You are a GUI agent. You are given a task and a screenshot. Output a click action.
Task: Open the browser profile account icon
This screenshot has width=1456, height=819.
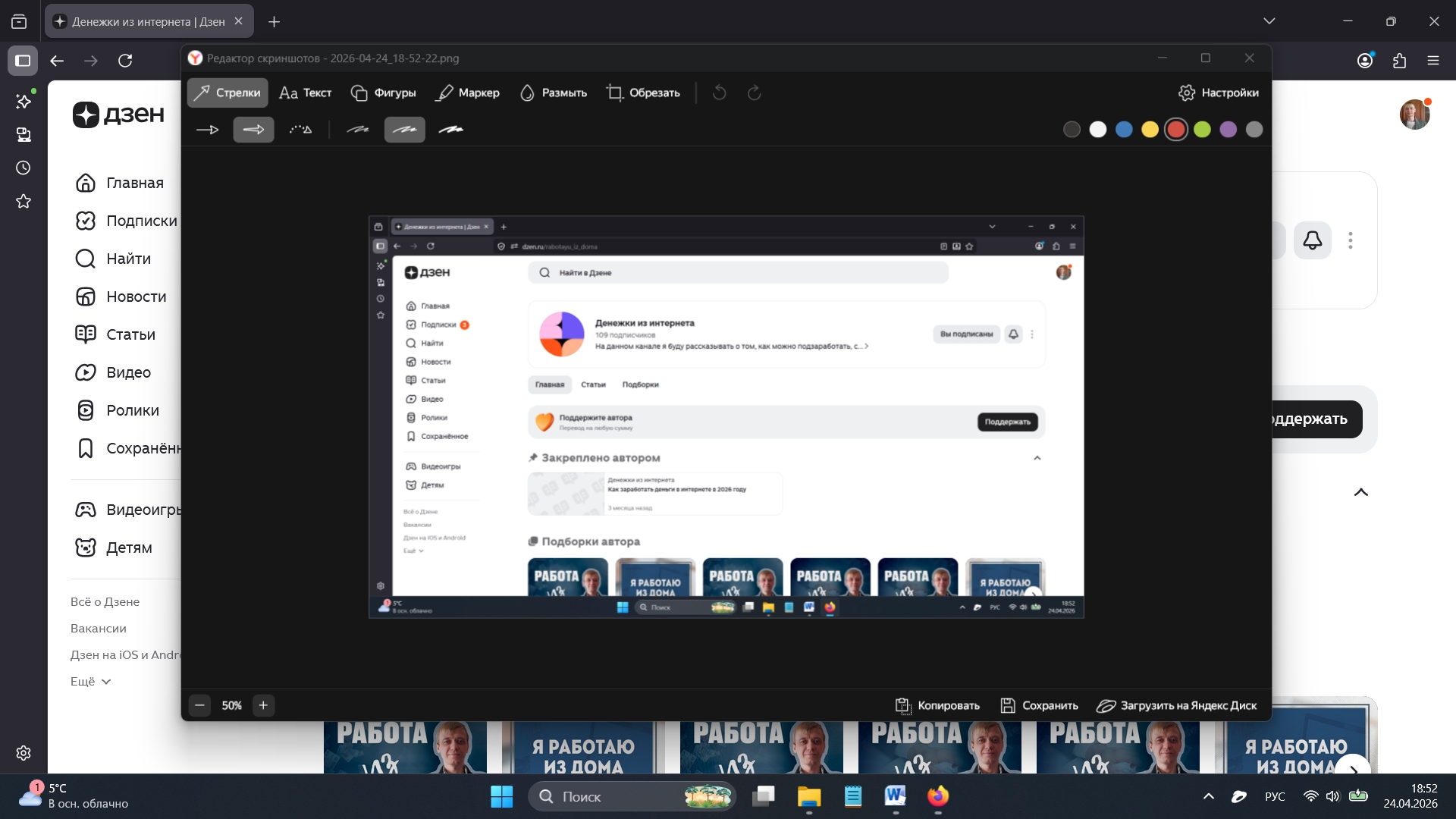click(x=1365, y=61)
